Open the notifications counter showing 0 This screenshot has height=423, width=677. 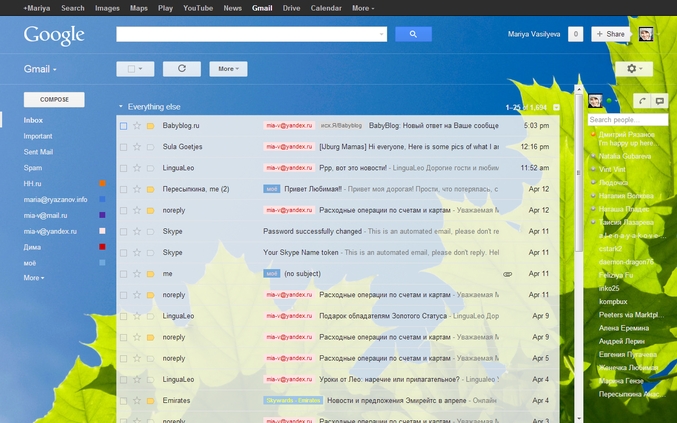(x=575, y=34)
